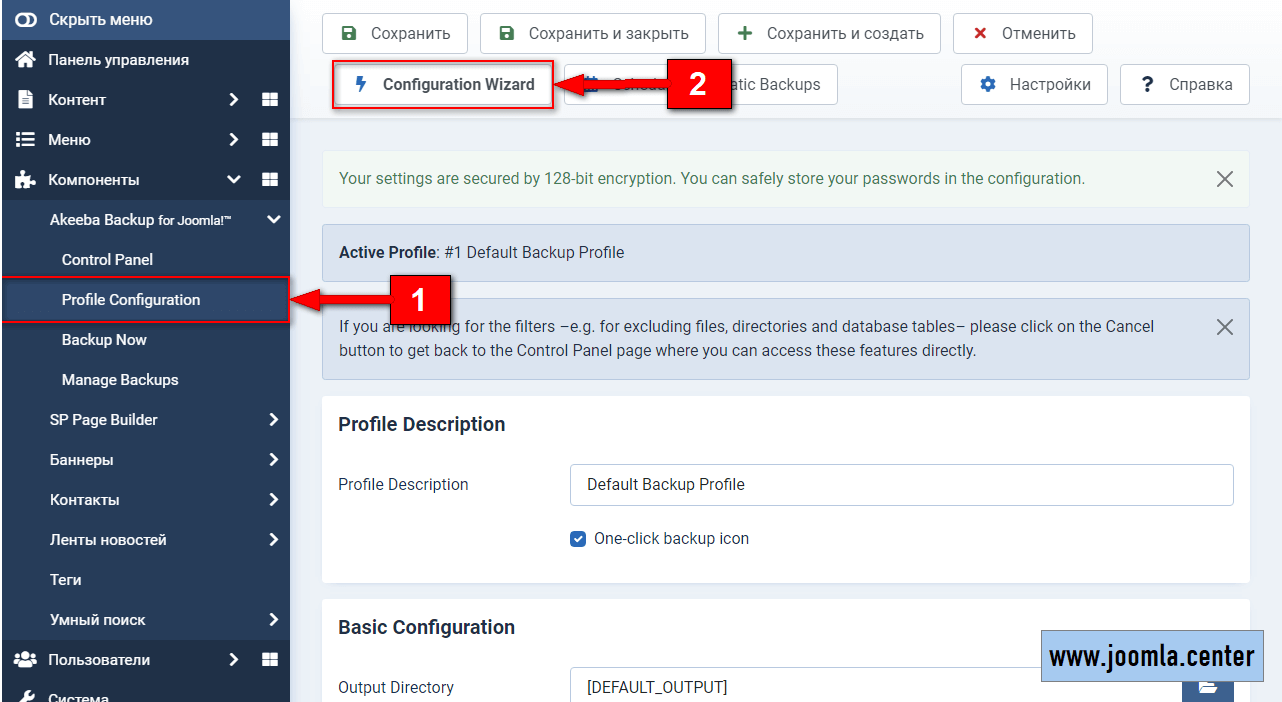
Task: Dismiss the 128-bit encryption notice
Action: point(1224,179)
